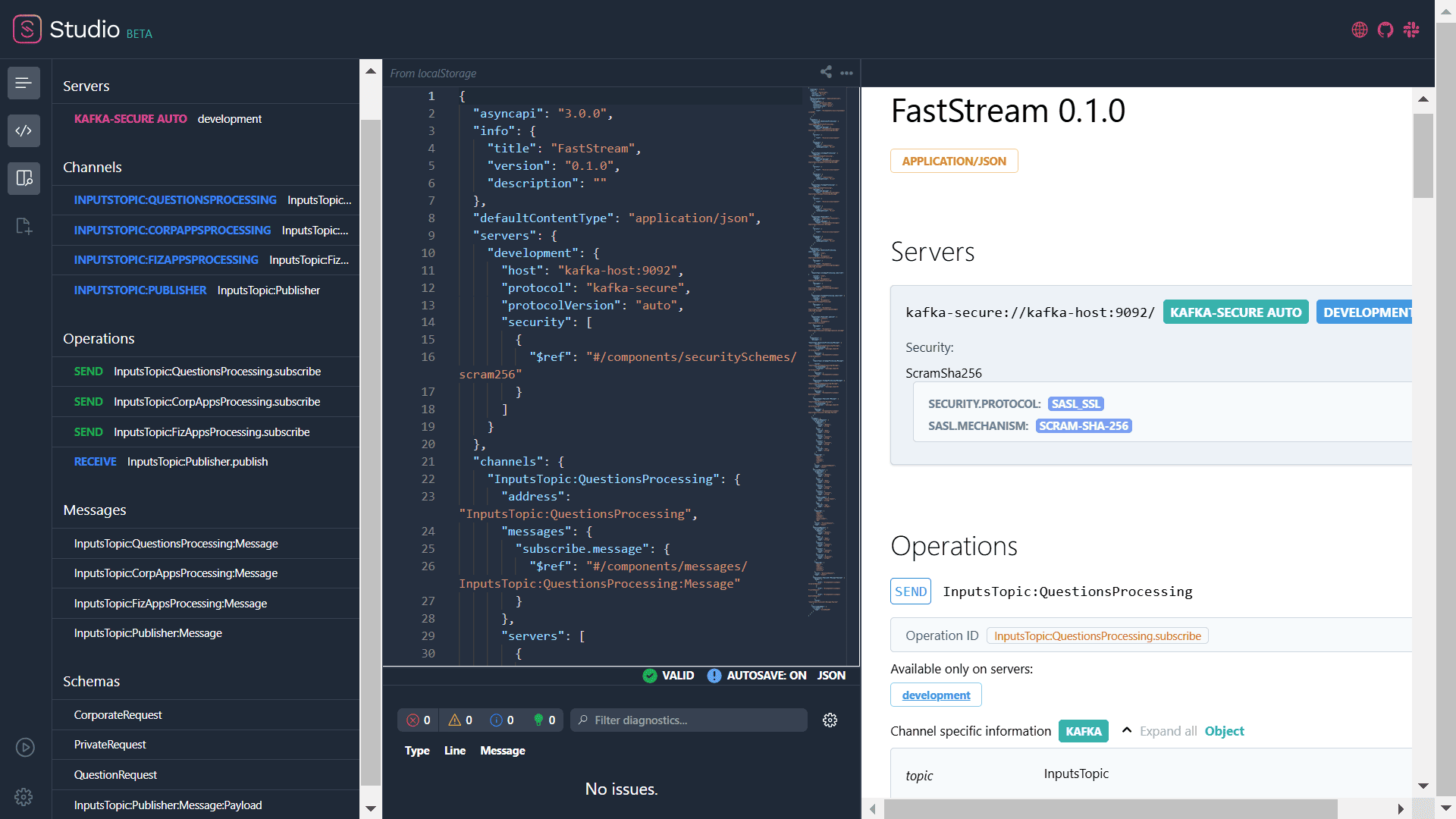1456x819 pixels.
Task: Open the play/tour icon in sidebar
Action: [x=24, y=748]
